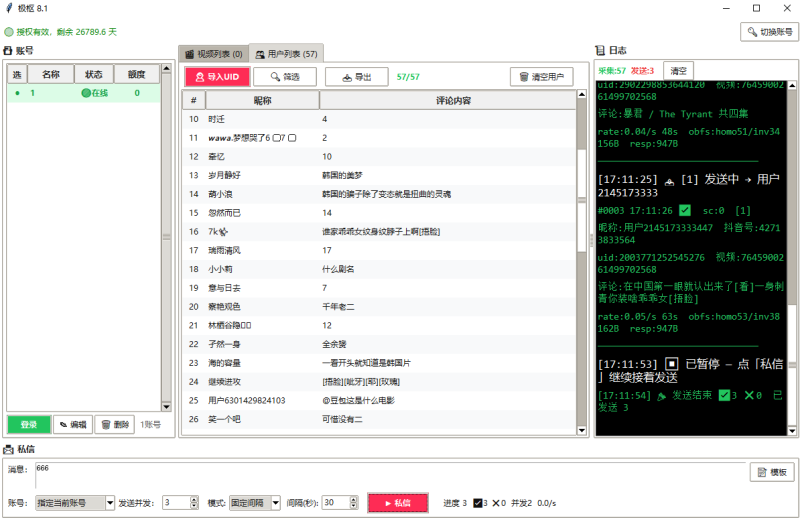This screenshot has width=800, height=518.
Task: Click the # column header
Action: (x=194, y=101)
